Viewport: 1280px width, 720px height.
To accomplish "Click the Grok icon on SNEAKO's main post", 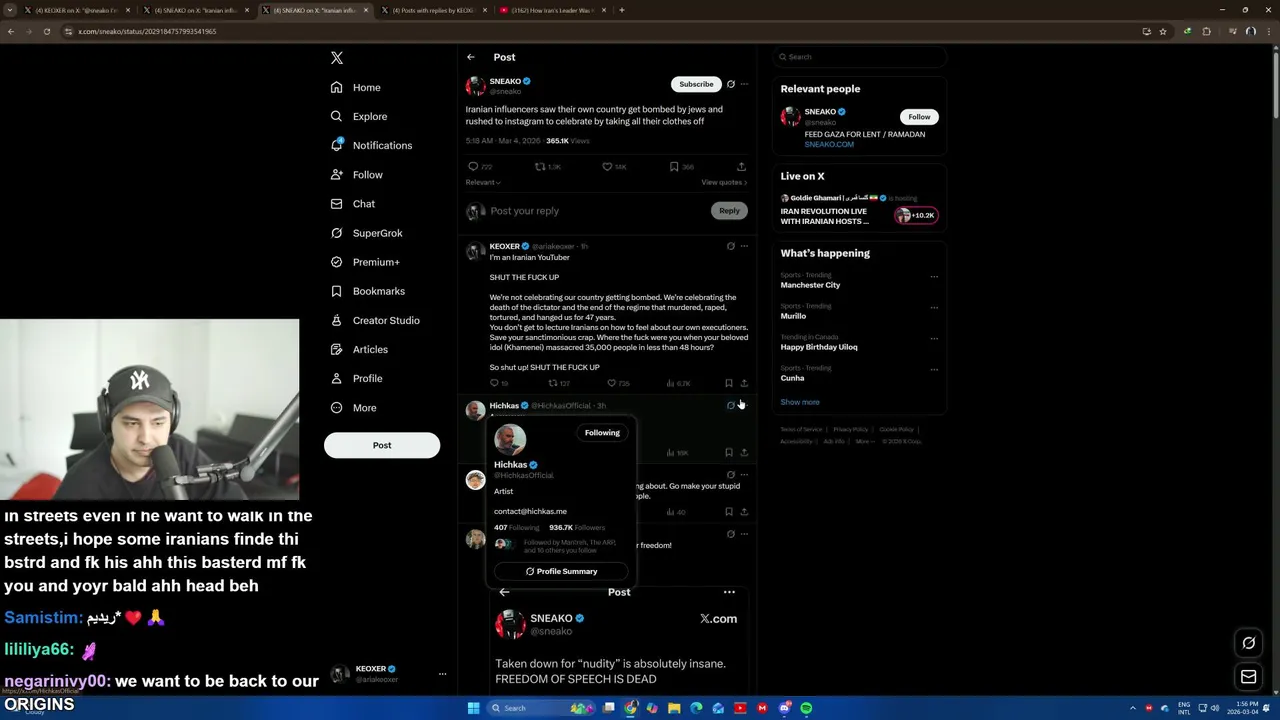I will [x=731, y=84].
